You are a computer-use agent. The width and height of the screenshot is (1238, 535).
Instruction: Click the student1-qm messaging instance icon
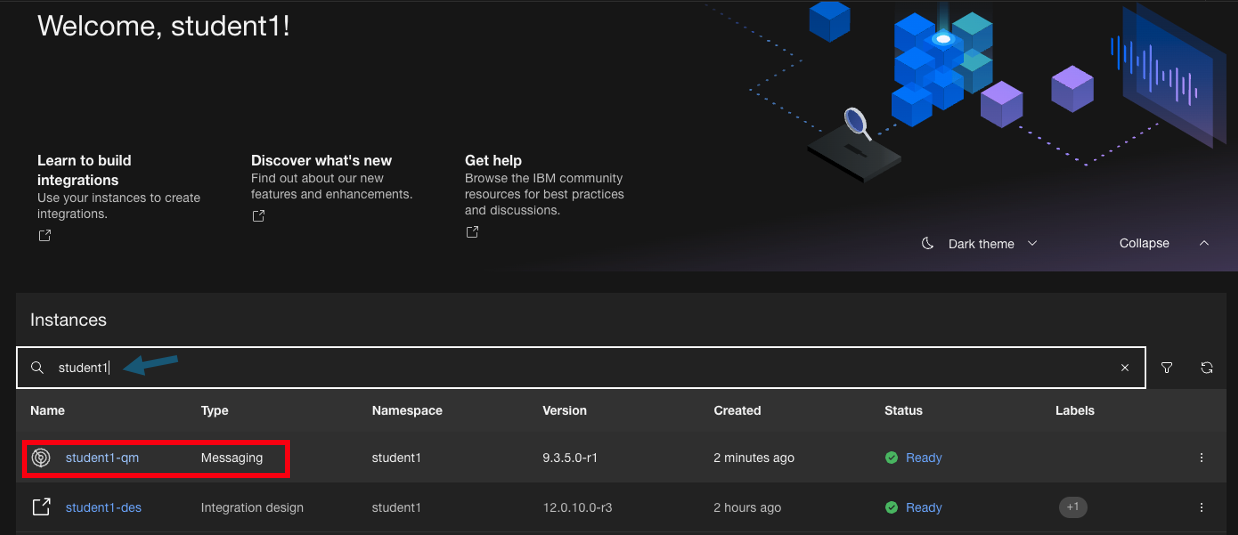[41, 458]
